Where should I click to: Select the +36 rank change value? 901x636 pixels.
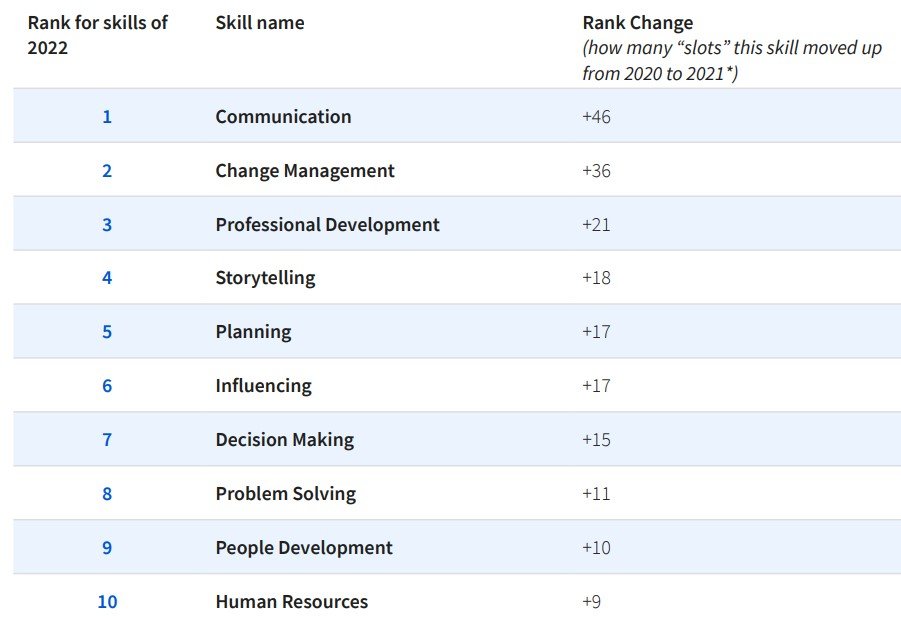point(596,171)
